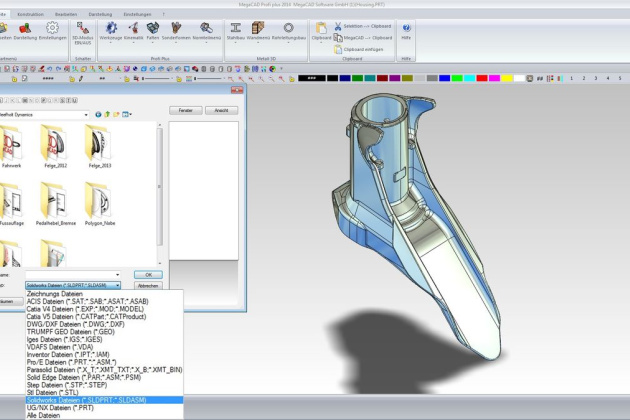Open the folder location dropdown
This screenshot has width=630, height=420.
tap(86, 115)
